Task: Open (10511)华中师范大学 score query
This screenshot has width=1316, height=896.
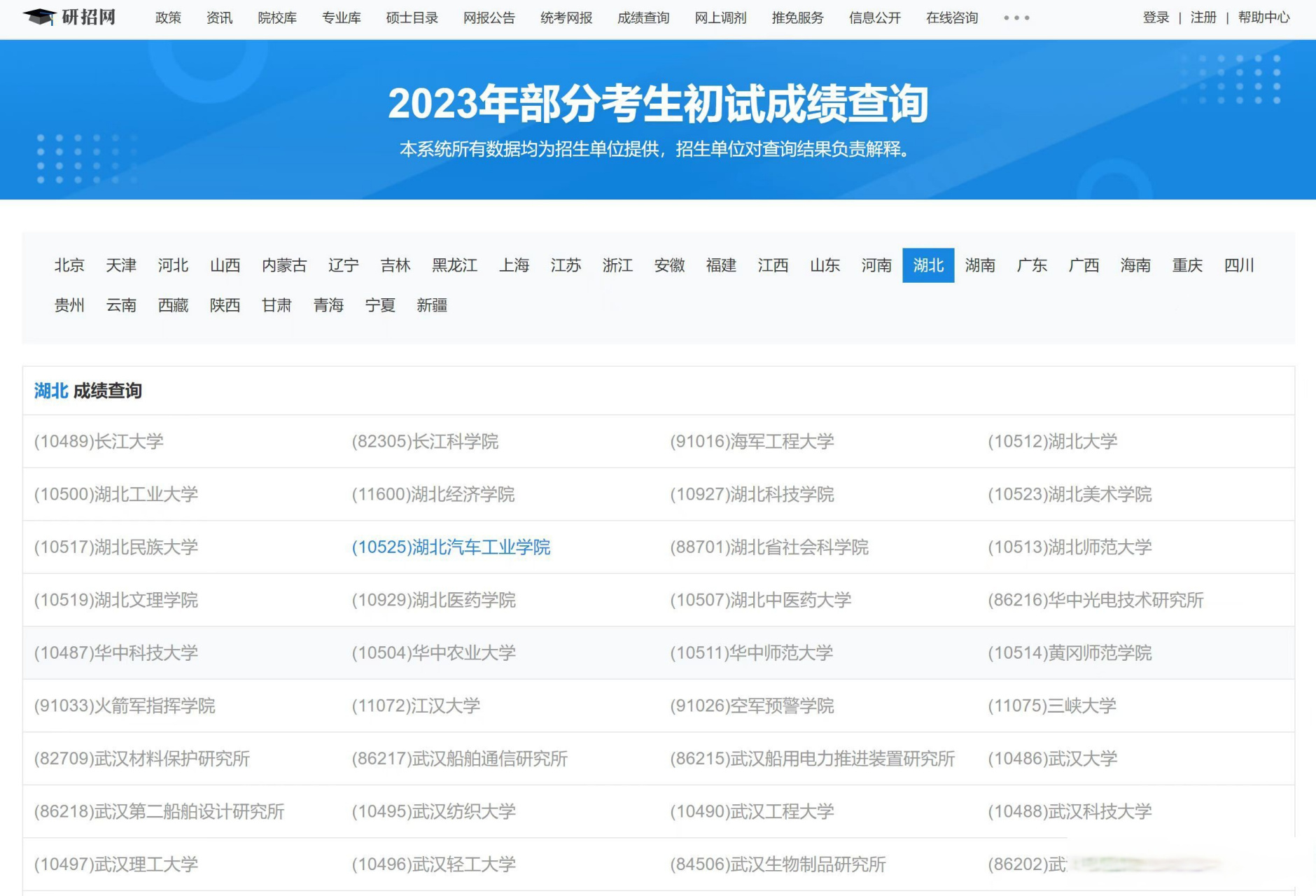Action: tap(752, 653)
